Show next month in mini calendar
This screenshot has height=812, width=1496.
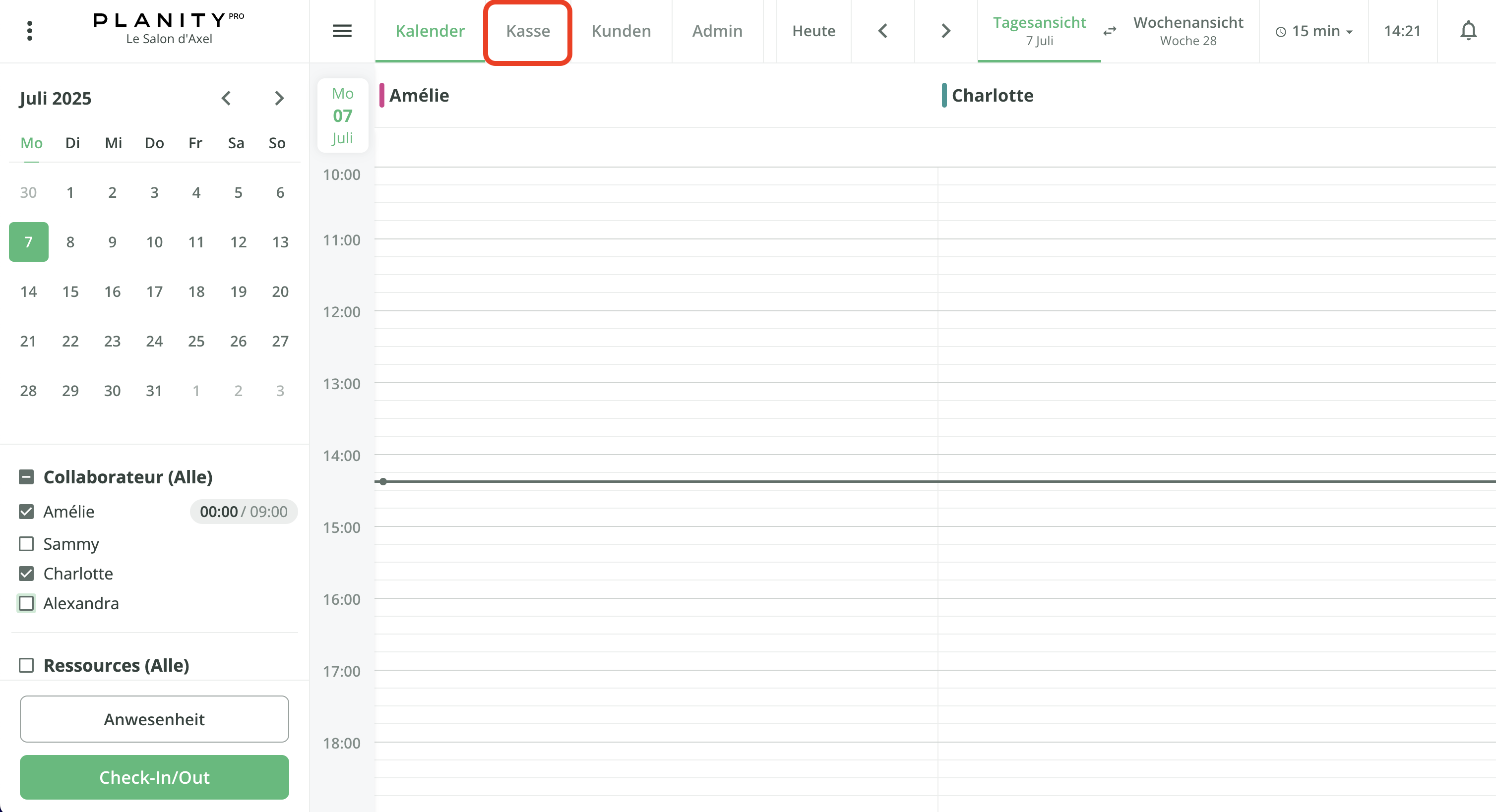(x=279, y=98)
